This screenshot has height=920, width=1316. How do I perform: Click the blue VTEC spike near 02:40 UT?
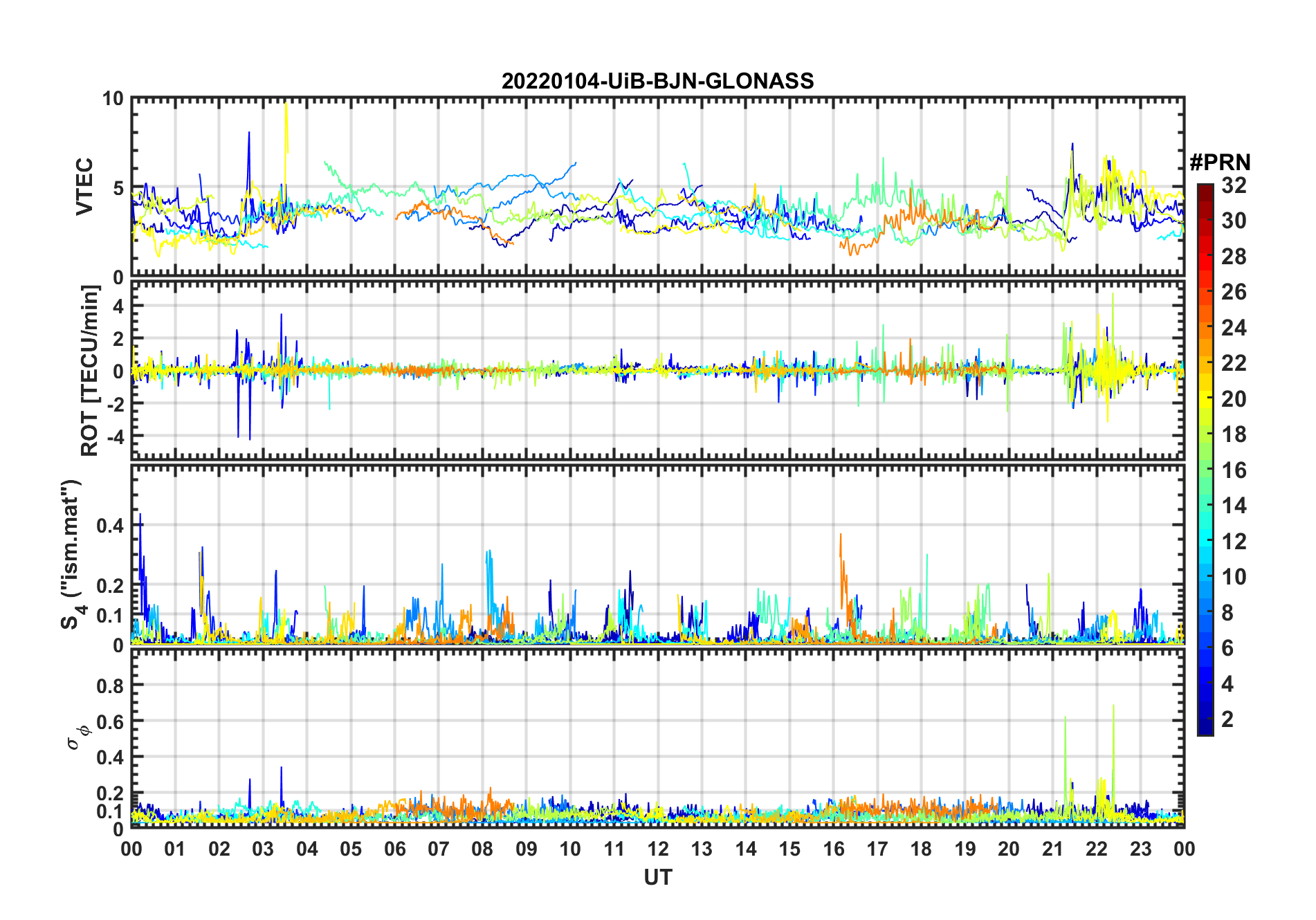249,138
